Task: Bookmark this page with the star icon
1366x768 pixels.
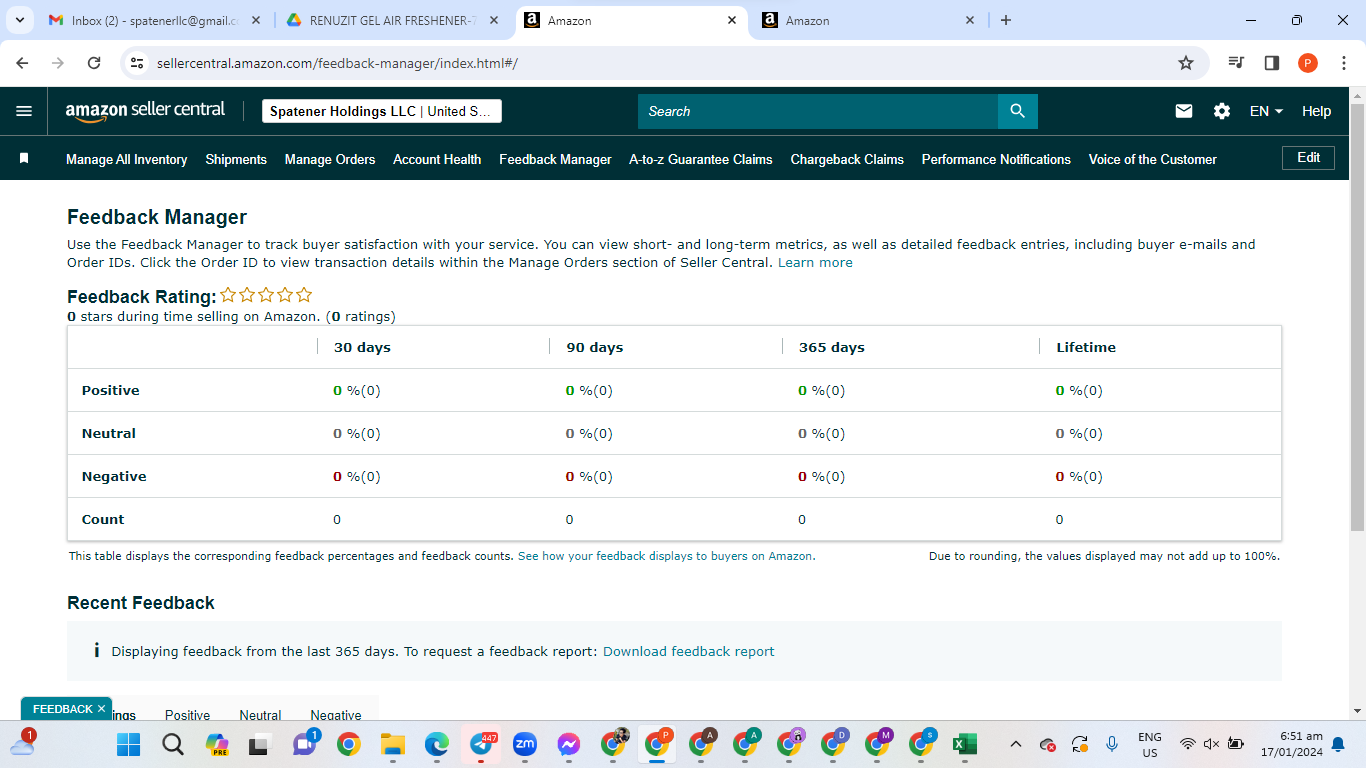Action: tap(1186, 63)
